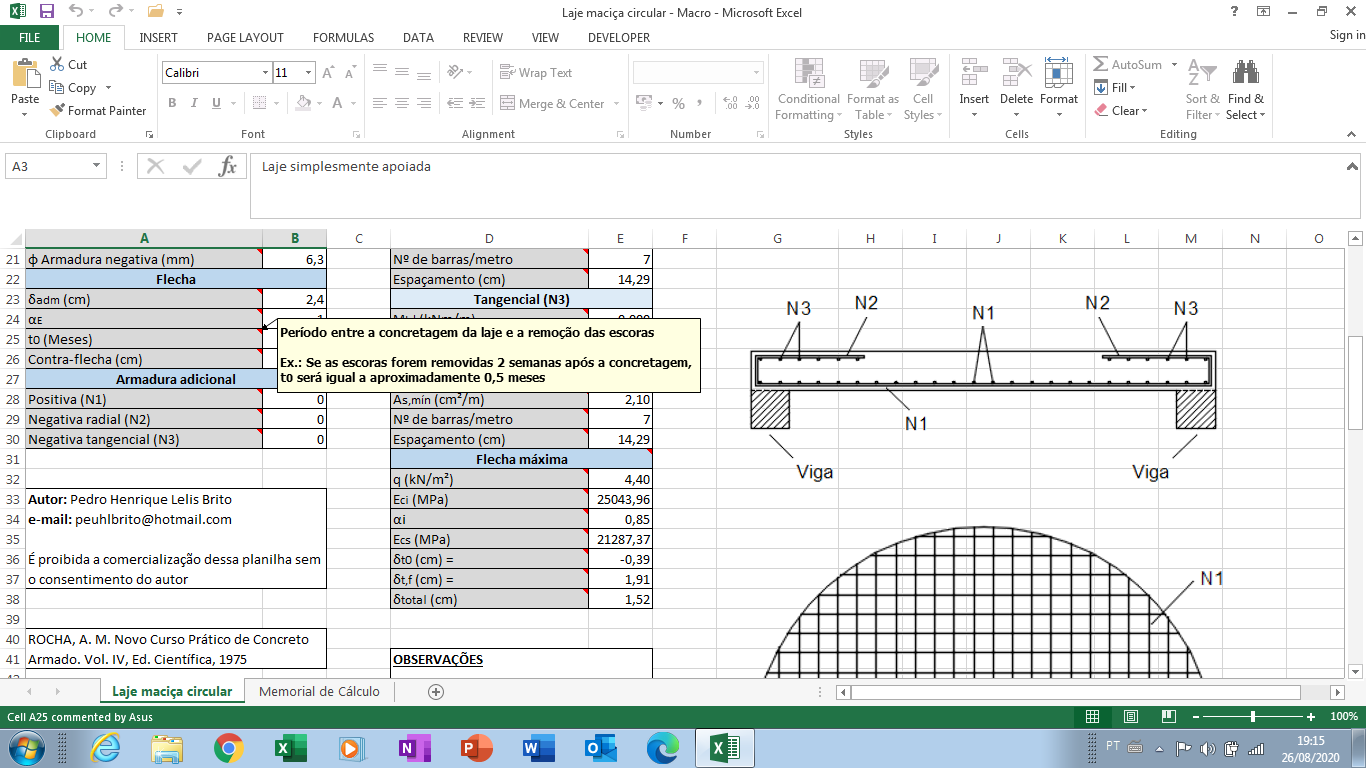Viewport: 1366px width, 768px height.
Task: Open Excel Help question mark
Action: point(1236,12)
